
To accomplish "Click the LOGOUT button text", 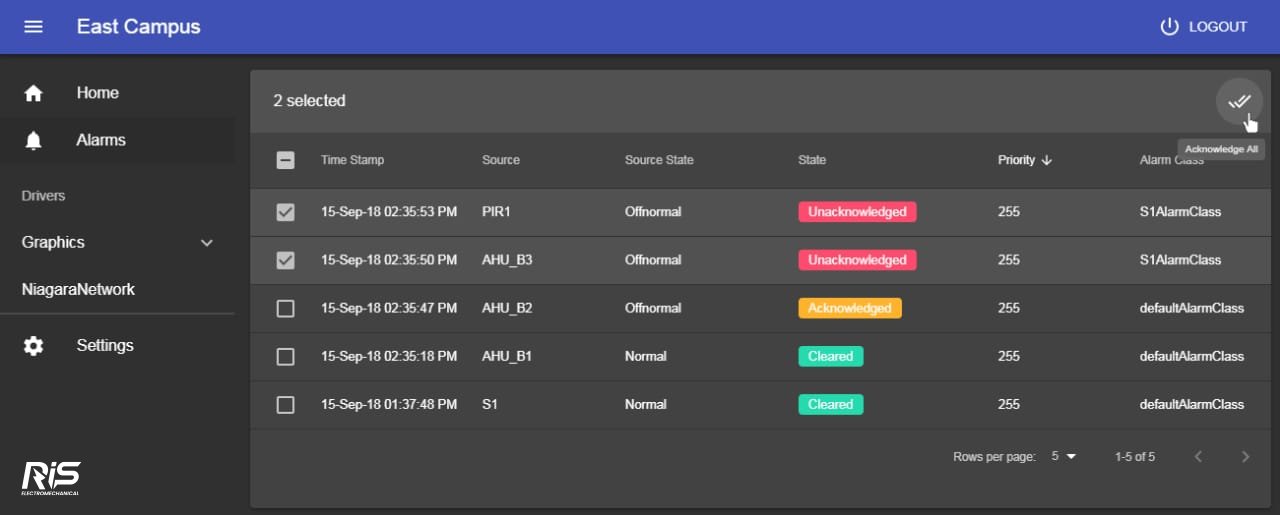I will 1217,27.
